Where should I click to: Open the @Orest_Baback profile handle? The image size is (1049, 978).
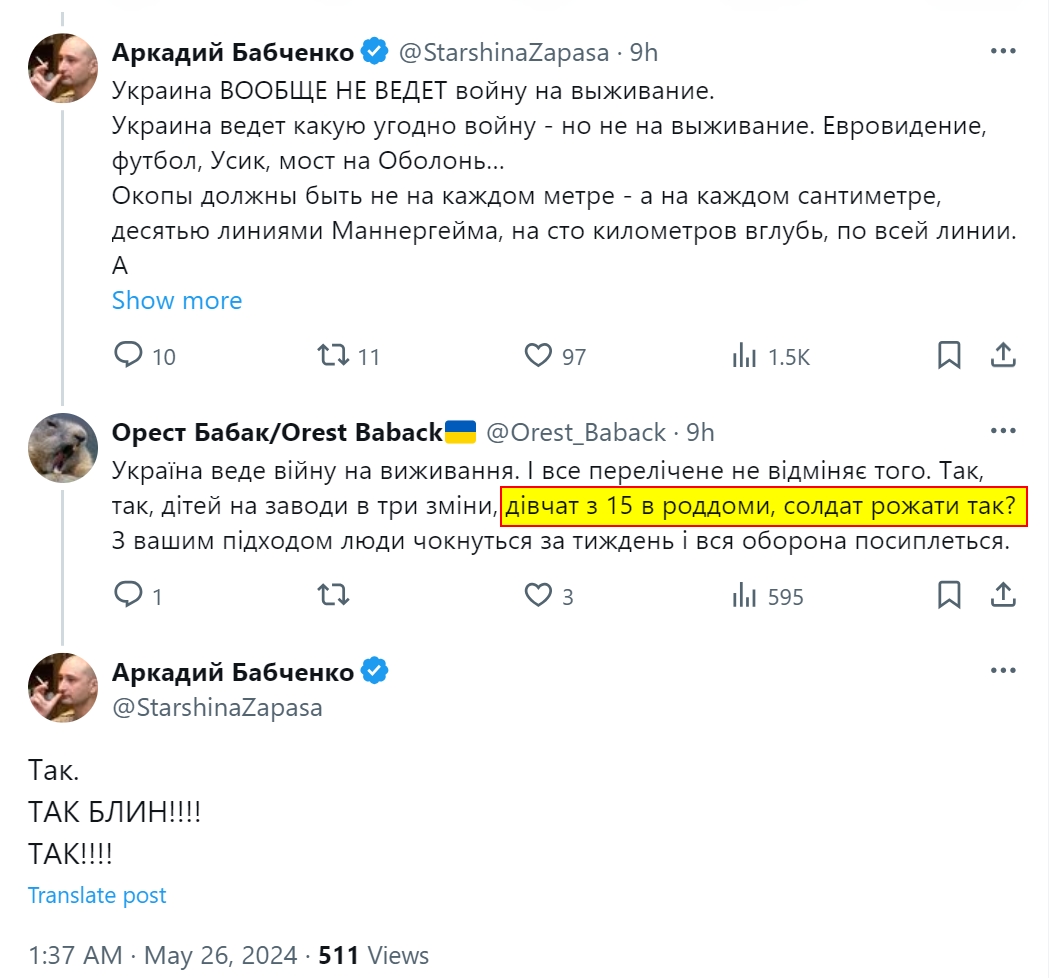click(x=575, y=432)
